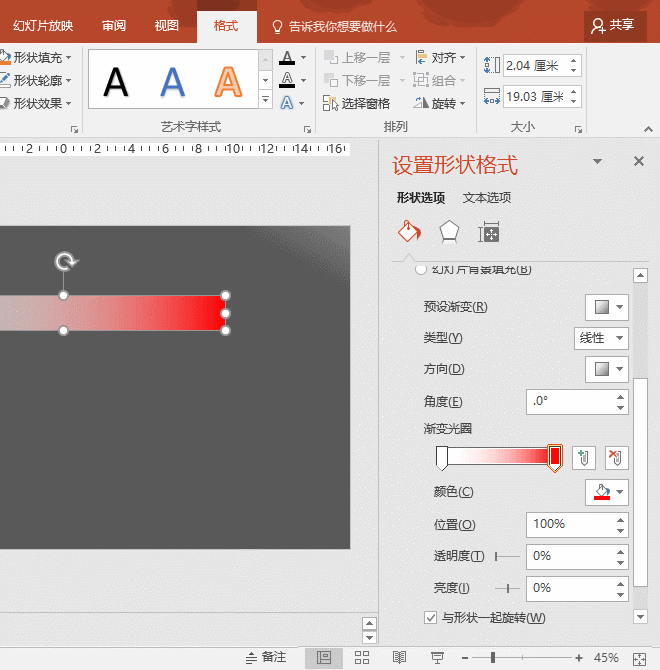Click the 告诉我你想要做什么 search box

(335, 26)
